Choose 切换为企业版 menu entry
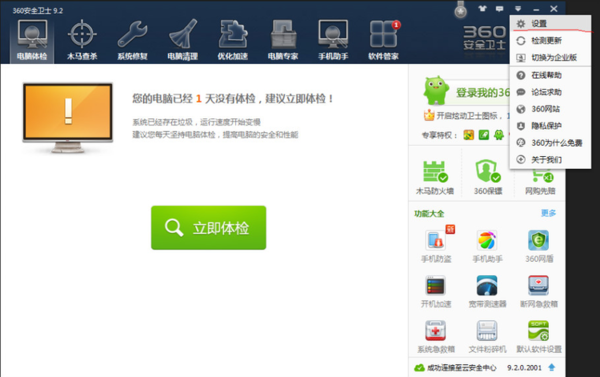 coord(550,57)
